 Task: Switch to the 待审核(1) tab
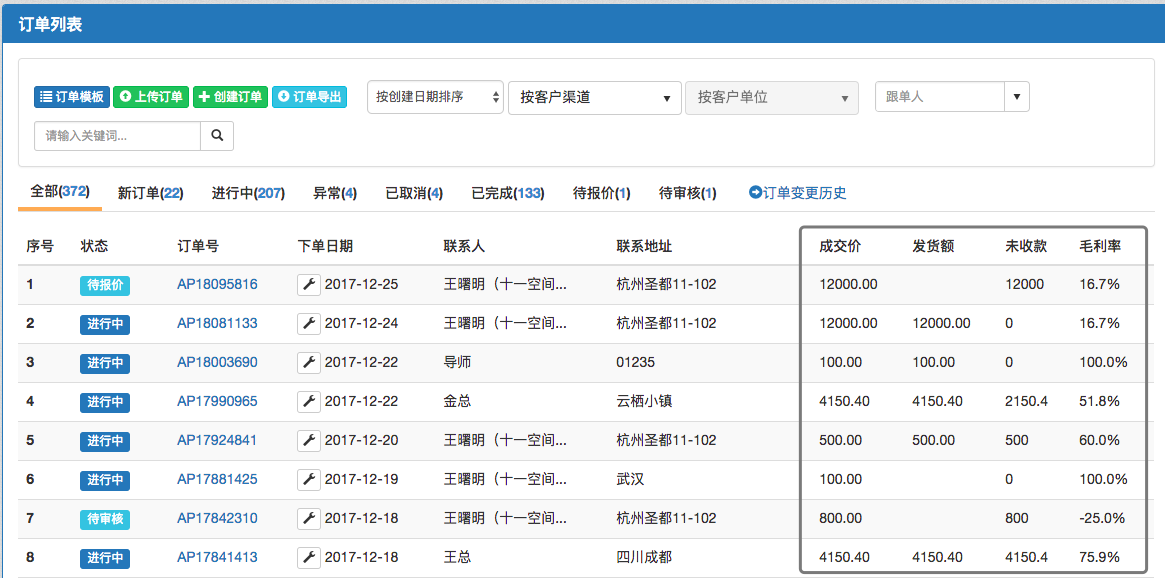coord(688,193)
